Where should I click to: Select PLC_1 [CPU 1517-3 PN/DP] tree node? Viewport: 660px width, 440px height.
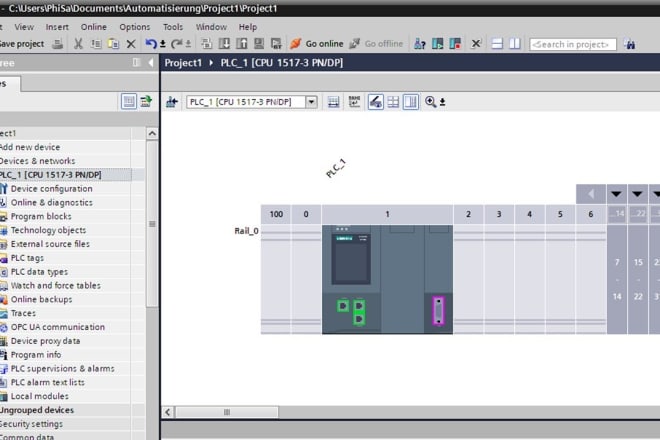point(51,175)
